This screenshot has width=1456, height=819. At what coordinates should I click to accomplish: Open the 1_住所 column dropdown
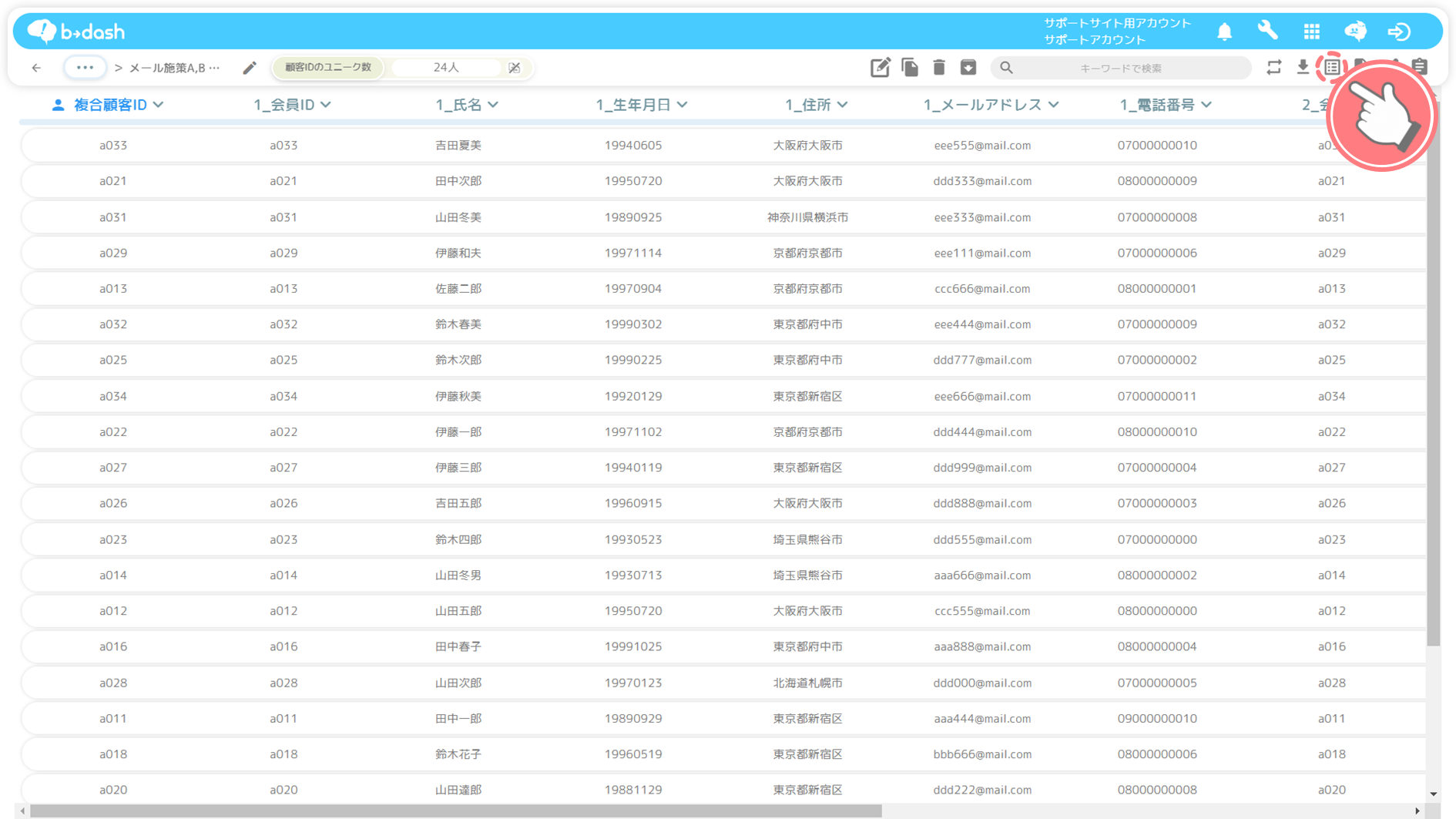843,105
